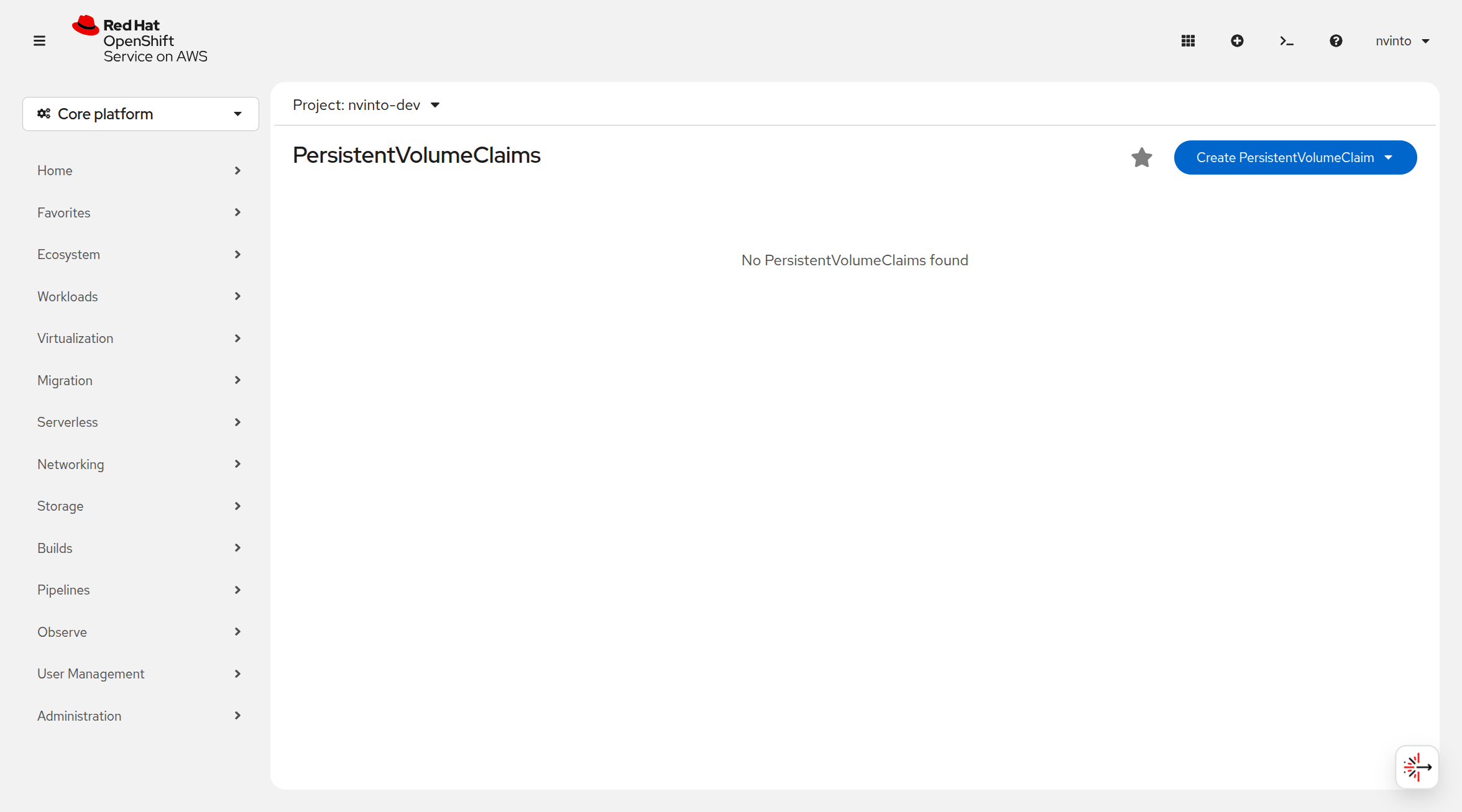Expand the Pipelines navigation section
1462x812 pixels.
[x=140, y=590]
